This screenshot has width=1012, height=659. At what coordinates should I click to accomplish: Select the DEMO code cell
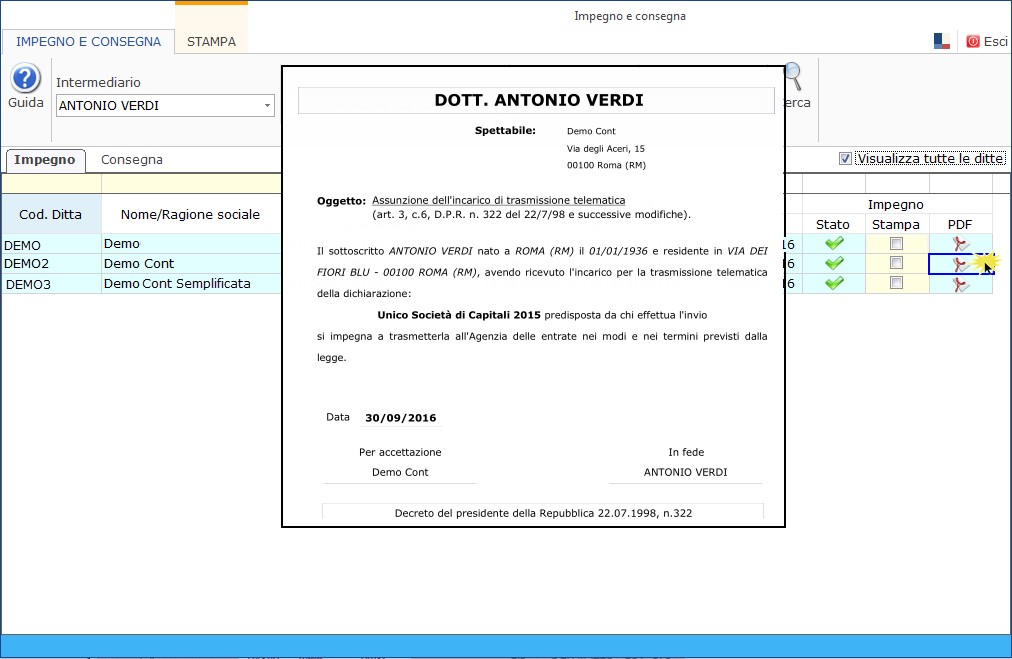tap(51, 245)
